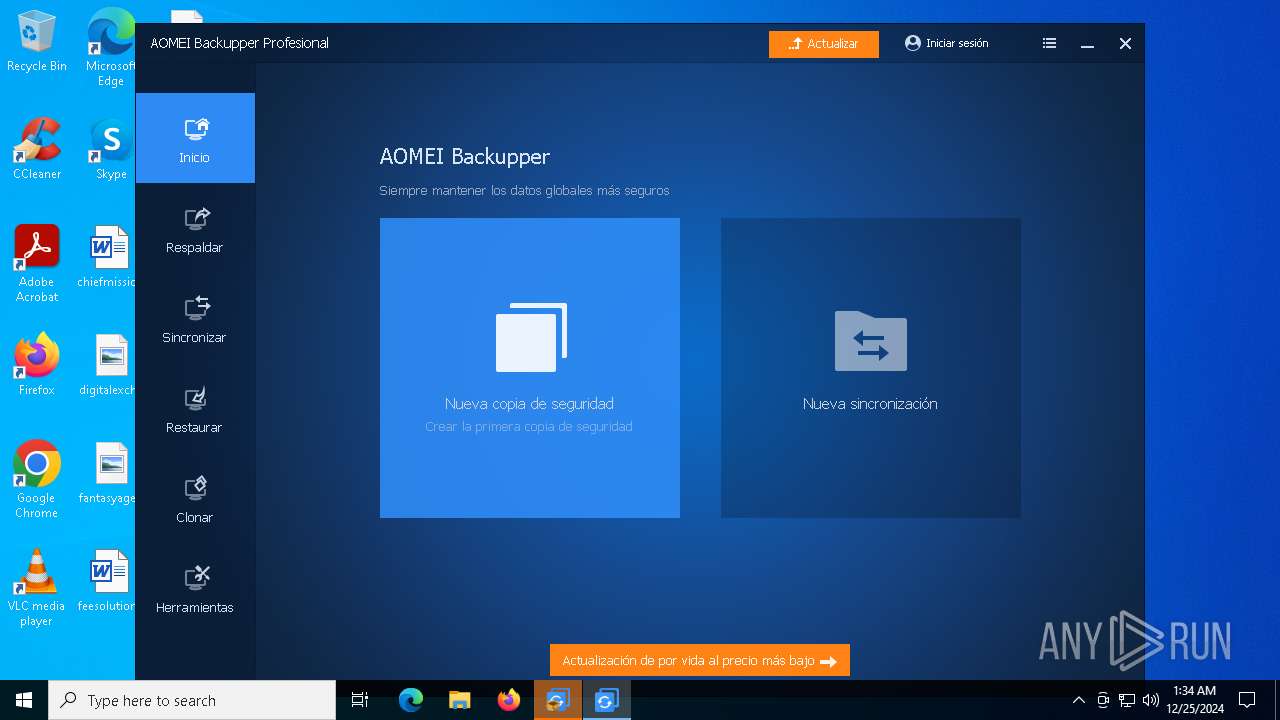Open the fantasyage image file
The image size is (1280, 720).
point(108,472)
